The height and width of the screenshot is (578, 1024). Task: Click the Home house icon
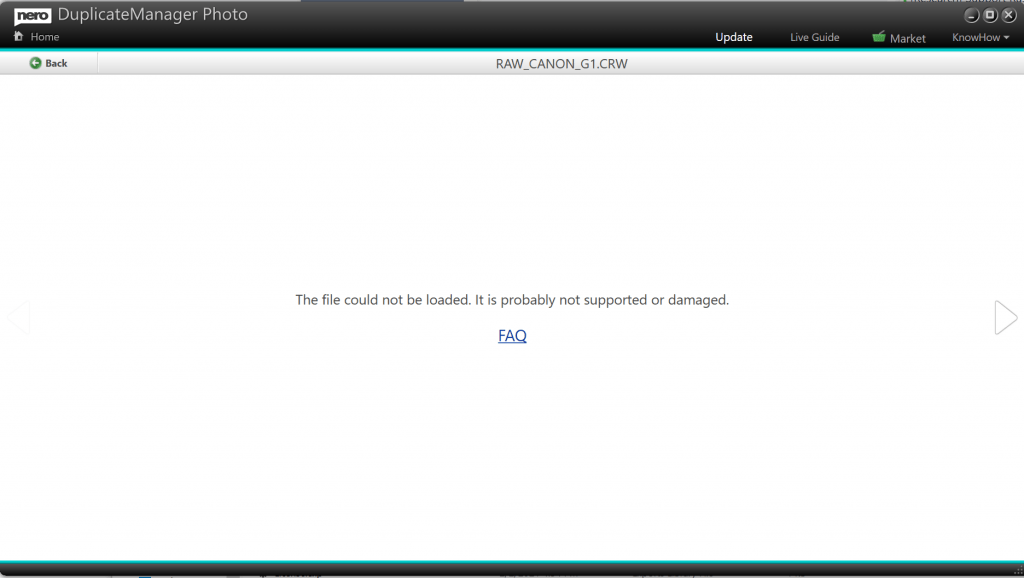tap(18, 37)
